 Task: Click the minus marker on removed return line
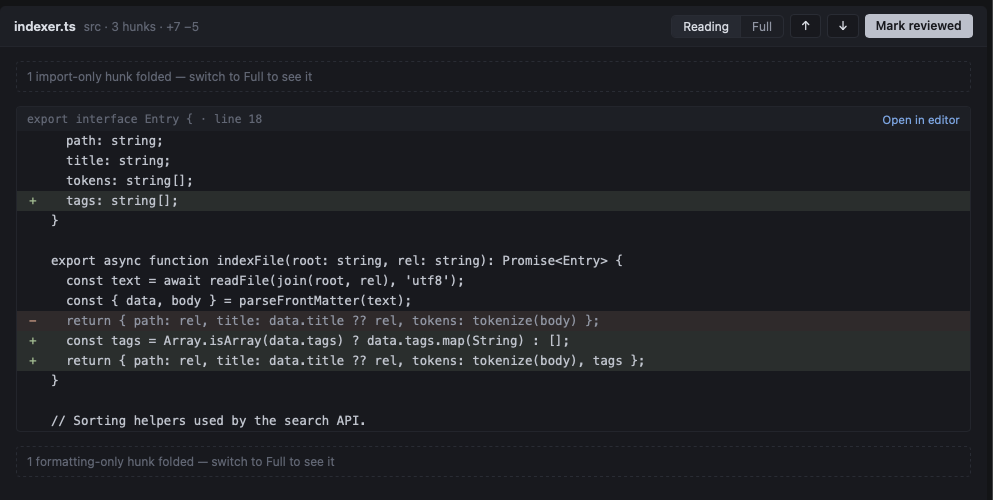[33, 321]
